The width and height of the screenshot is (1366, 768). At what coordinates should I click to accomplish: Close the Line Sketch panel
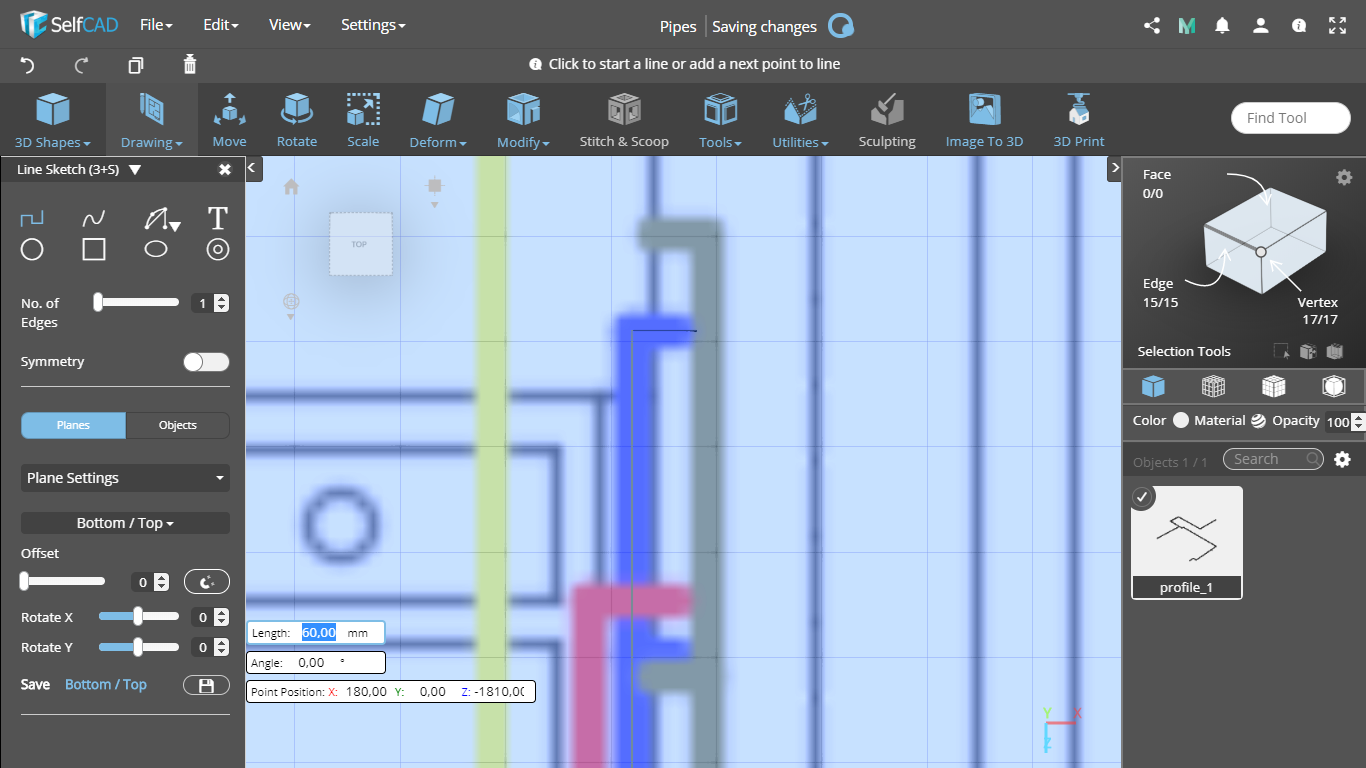[225, 170]
